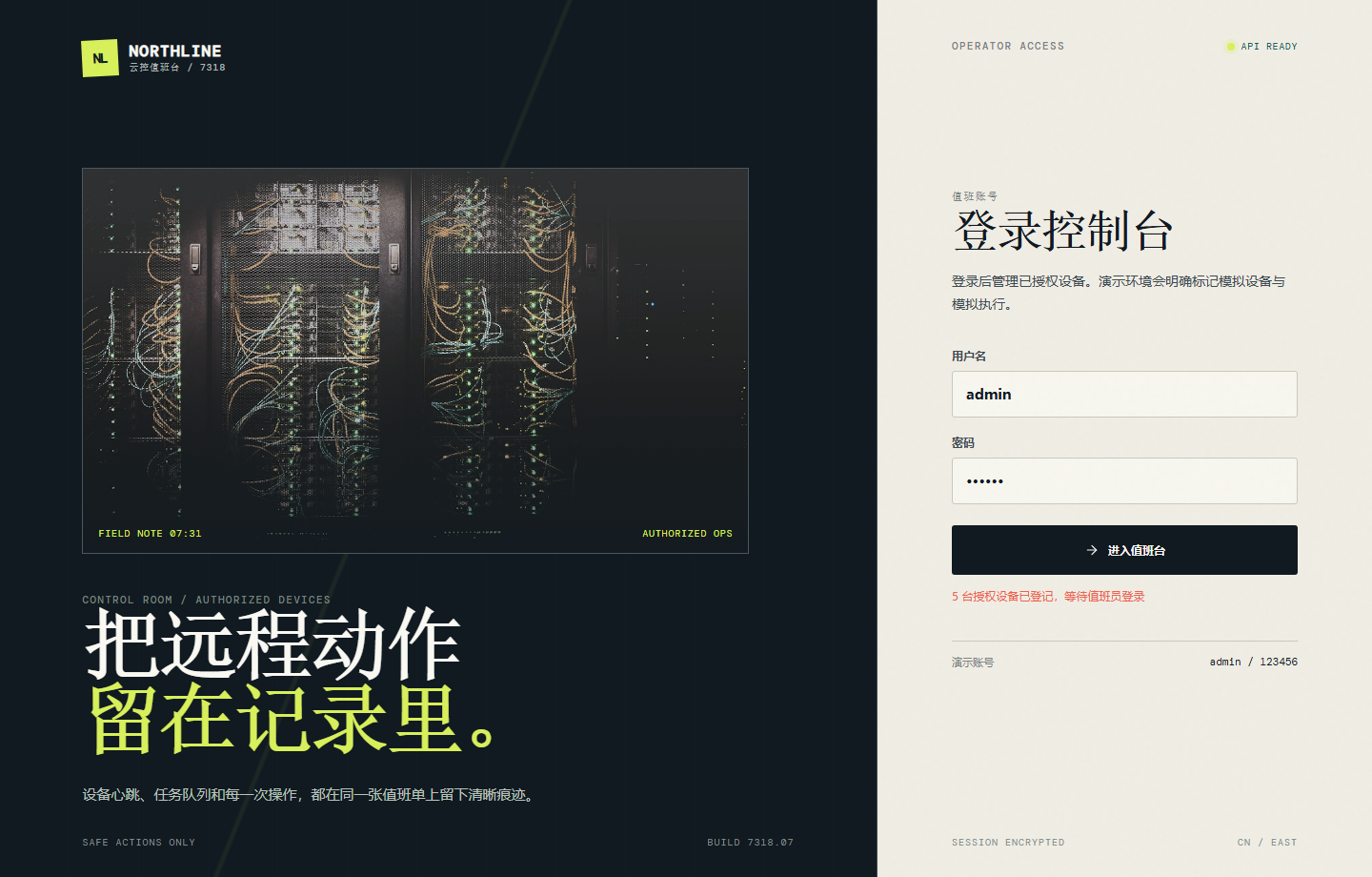Click the red 5 台授权设备已登记 message
Viewport: 1372px width, 877px height.
coord(1048,597)
